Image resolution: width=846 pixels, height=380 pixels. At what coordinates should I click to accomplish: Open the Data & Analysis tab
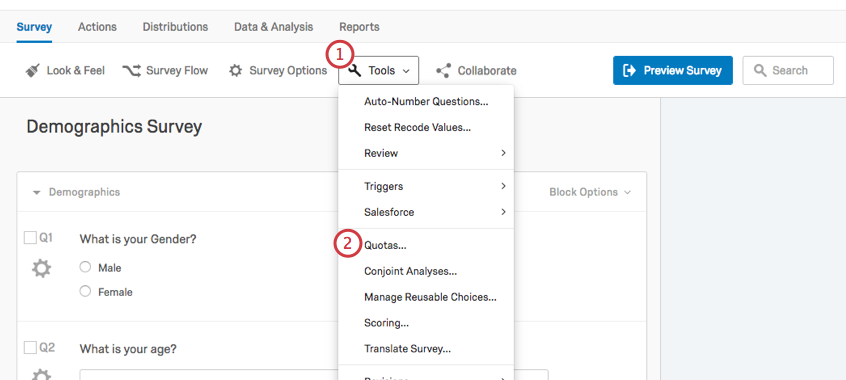click(274, 27)
